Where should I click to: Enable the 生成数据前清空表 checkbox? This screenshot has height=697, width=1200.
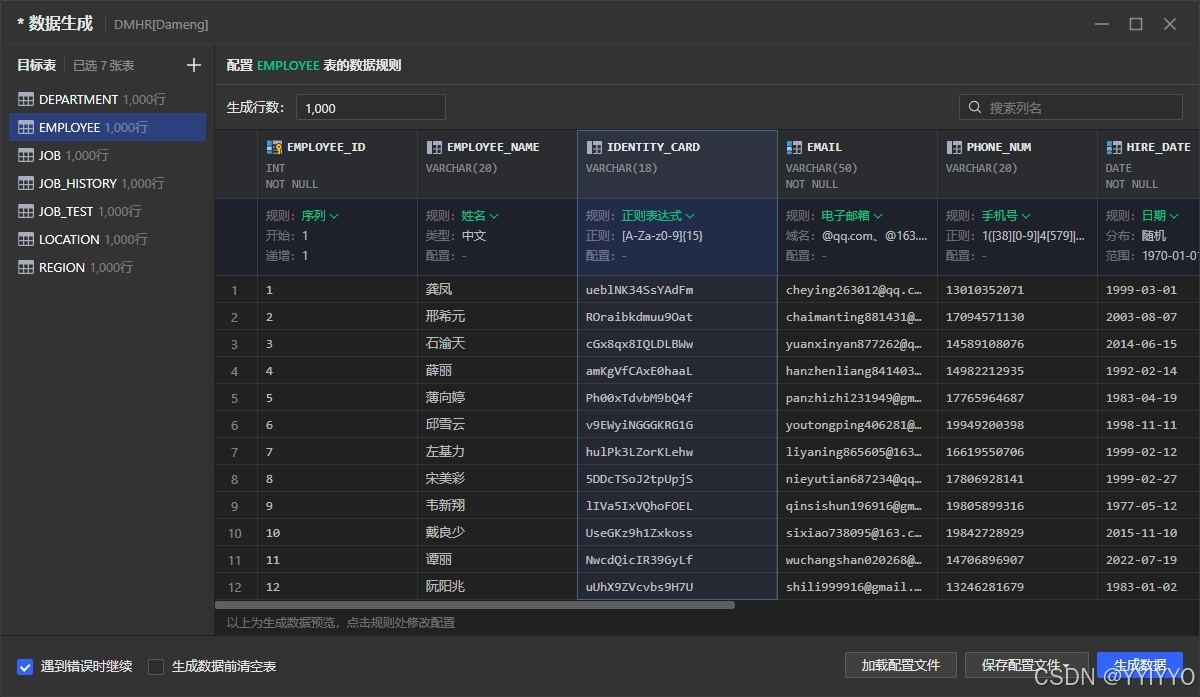point(156,667)
